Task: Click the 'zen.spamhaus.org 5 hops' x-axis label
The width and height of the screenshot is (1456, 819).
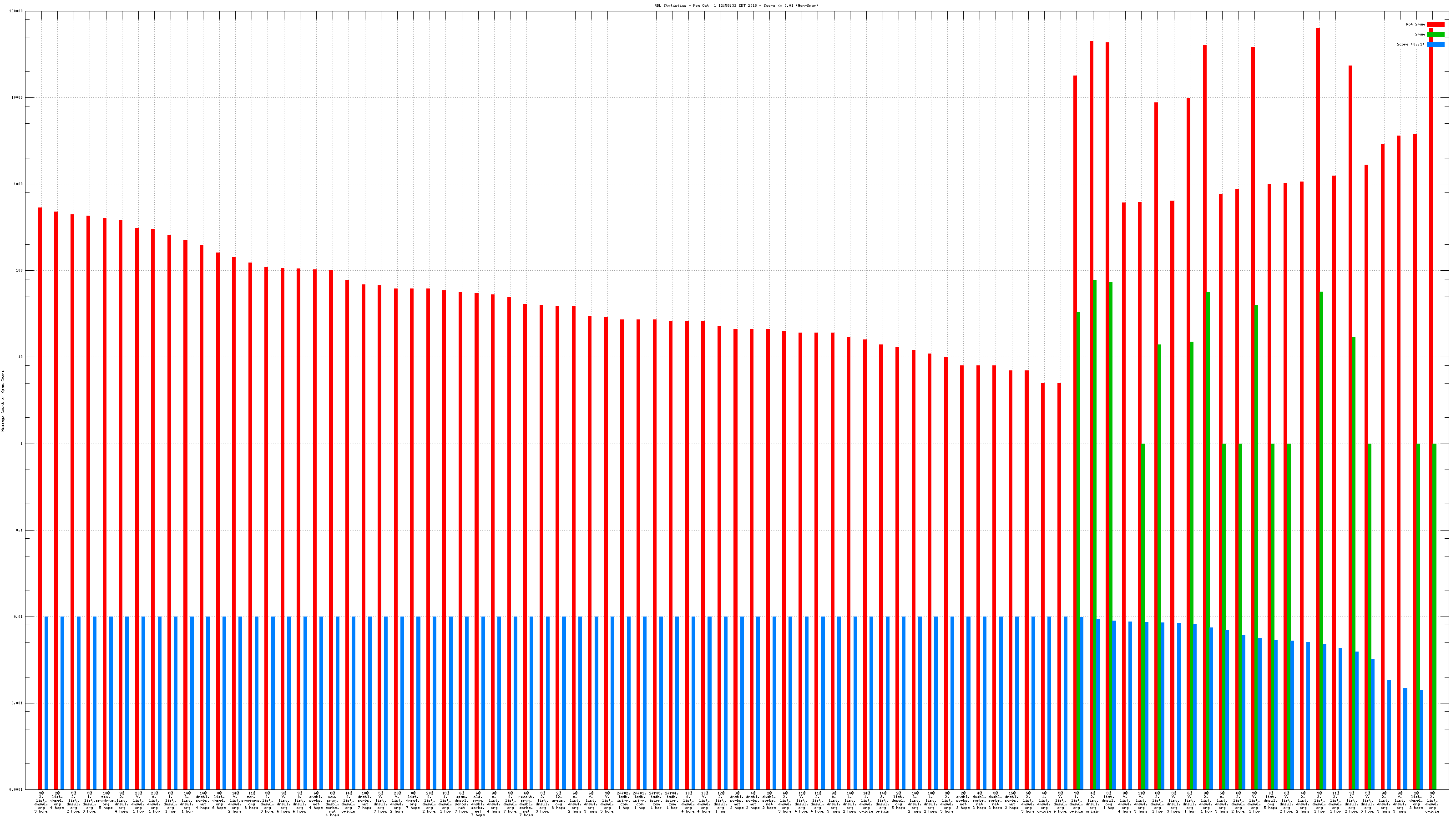Action: pyautogui.click(x=106, y=800)
